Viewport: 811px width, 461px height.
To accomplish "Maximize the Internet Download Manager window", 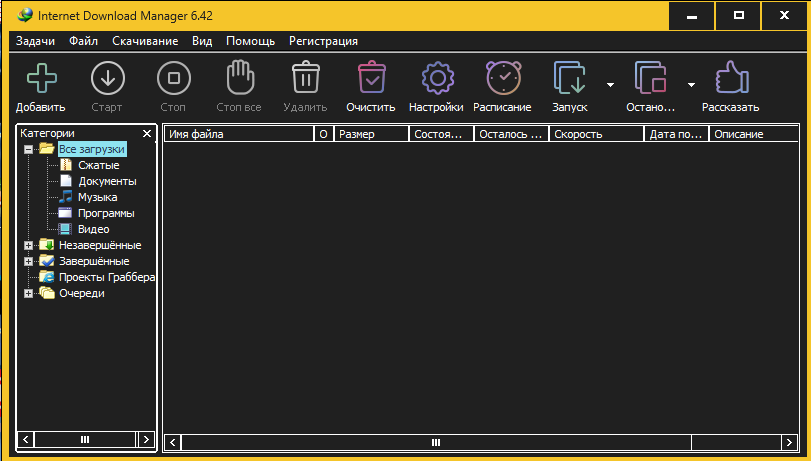I will point(739,16).
